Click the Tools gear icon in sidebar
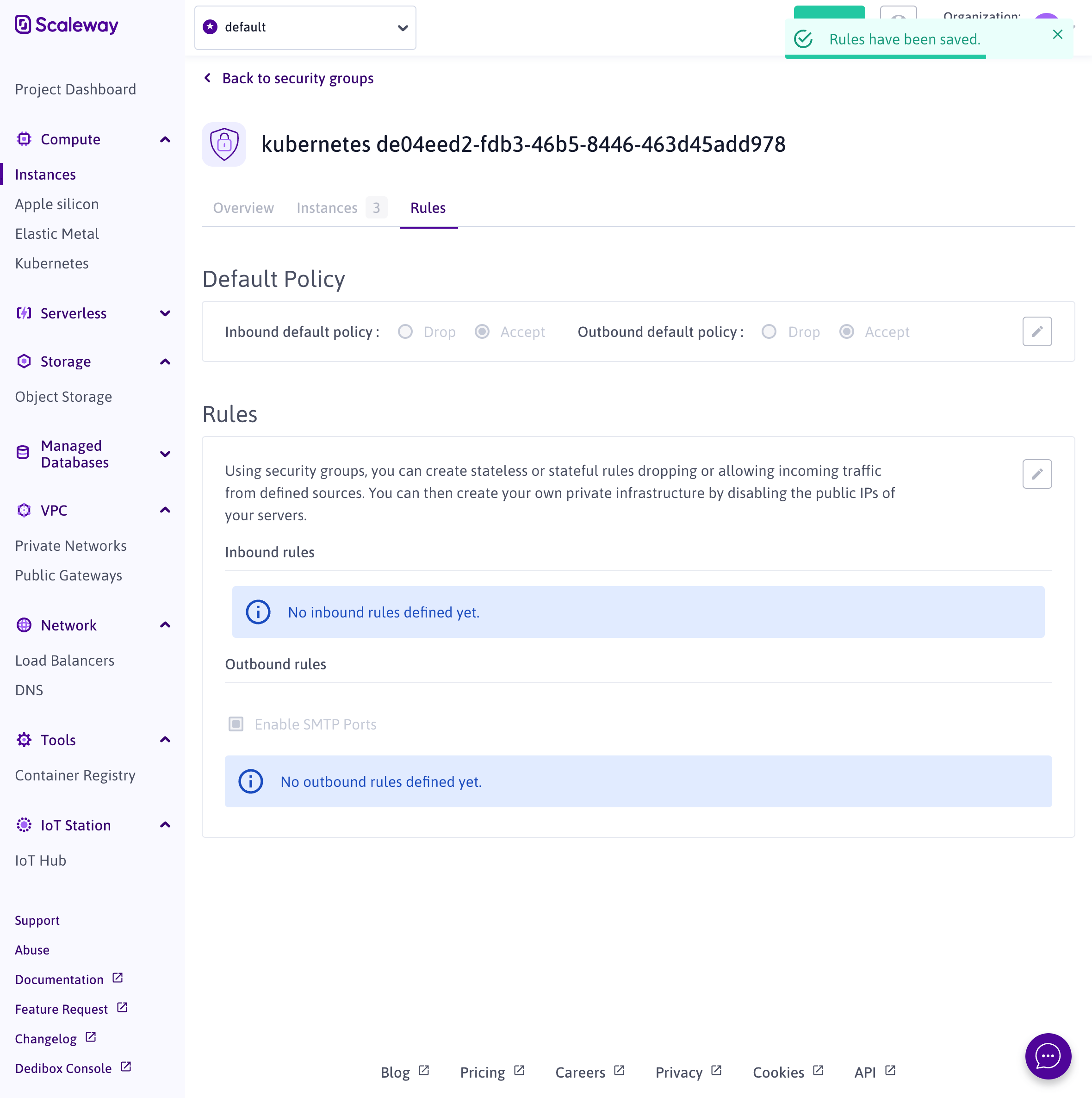The image size is (1092, 1098). click(x=24, y=740)
